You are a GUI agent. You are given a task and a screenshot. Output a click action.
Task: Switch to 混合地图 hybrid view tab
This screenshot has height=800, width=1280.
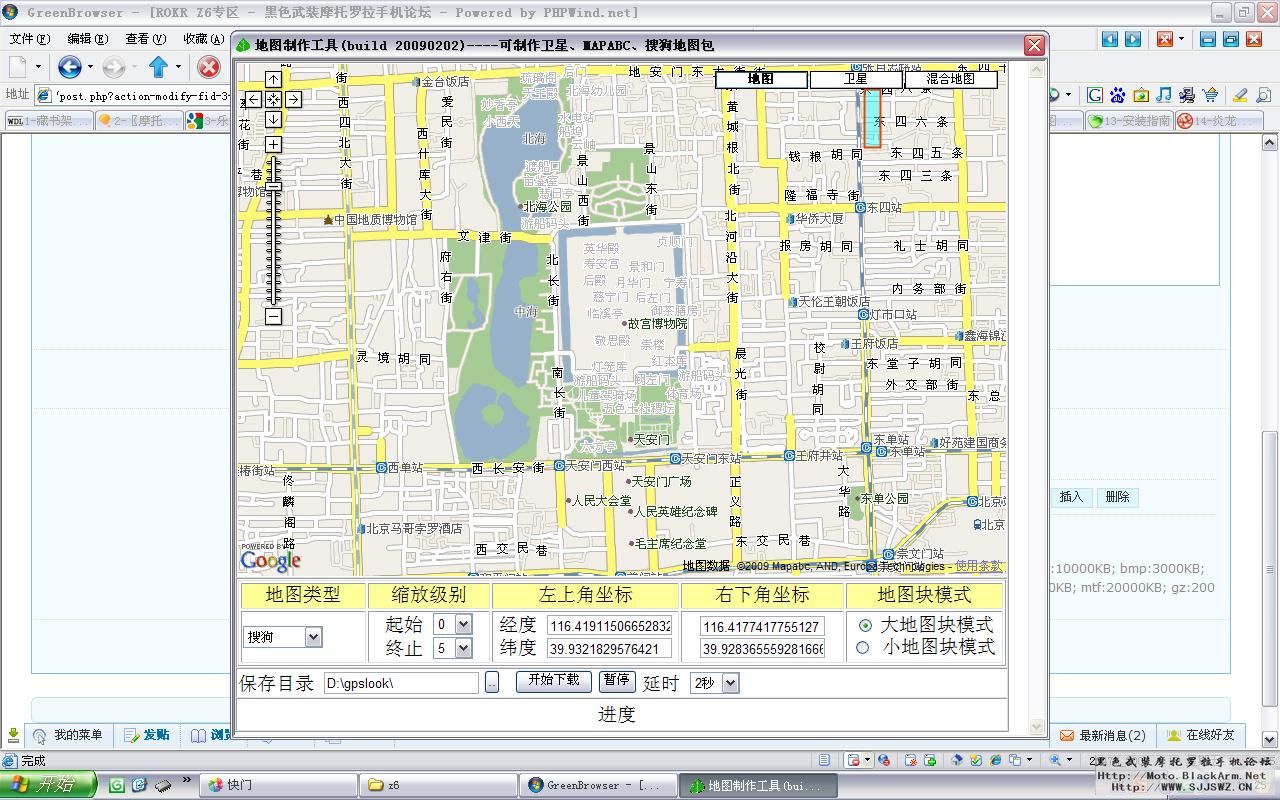950,79
